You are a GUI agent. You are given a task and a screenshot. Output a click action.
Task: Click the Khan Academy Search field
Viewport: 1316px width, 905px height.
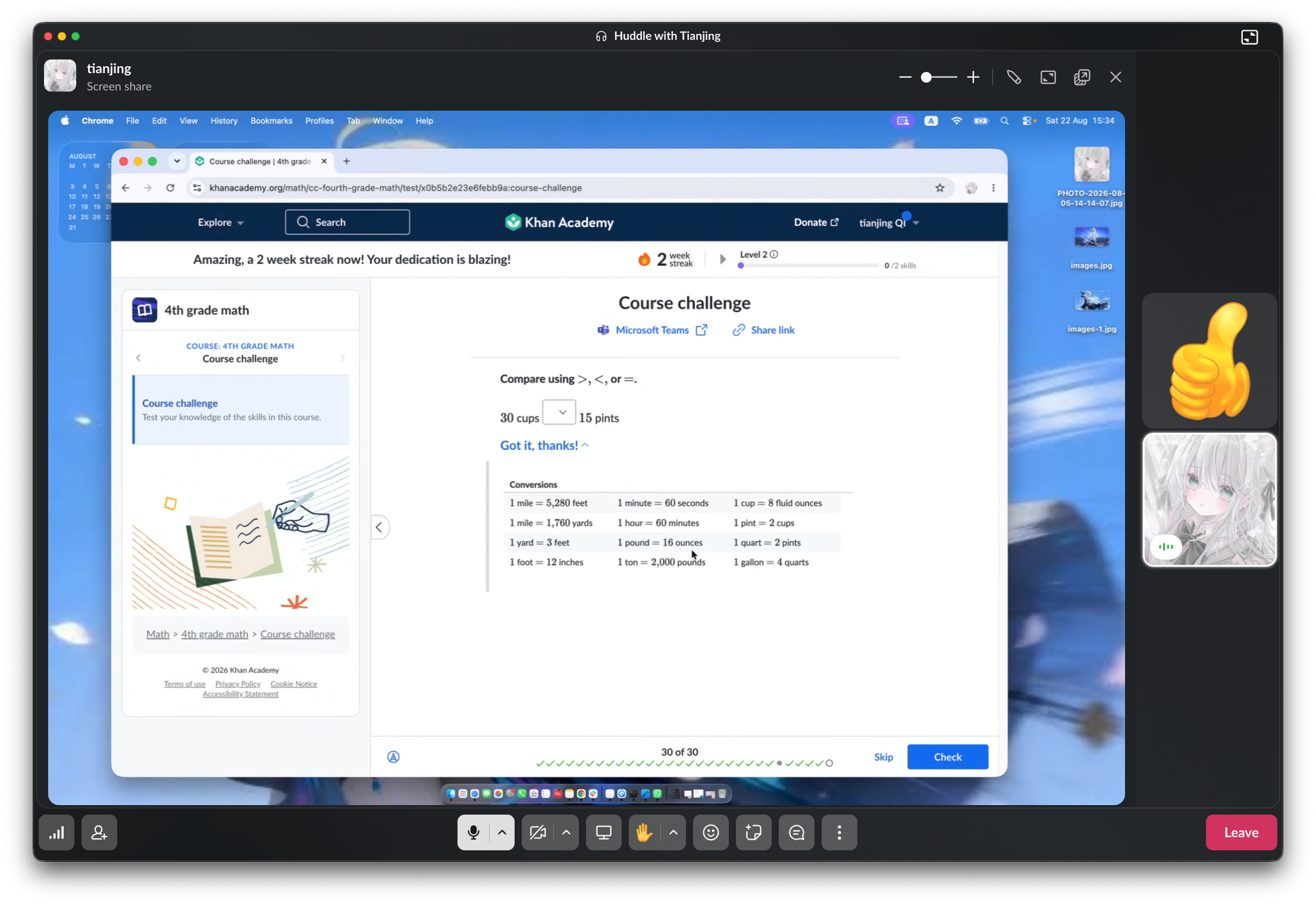[347, 222]
